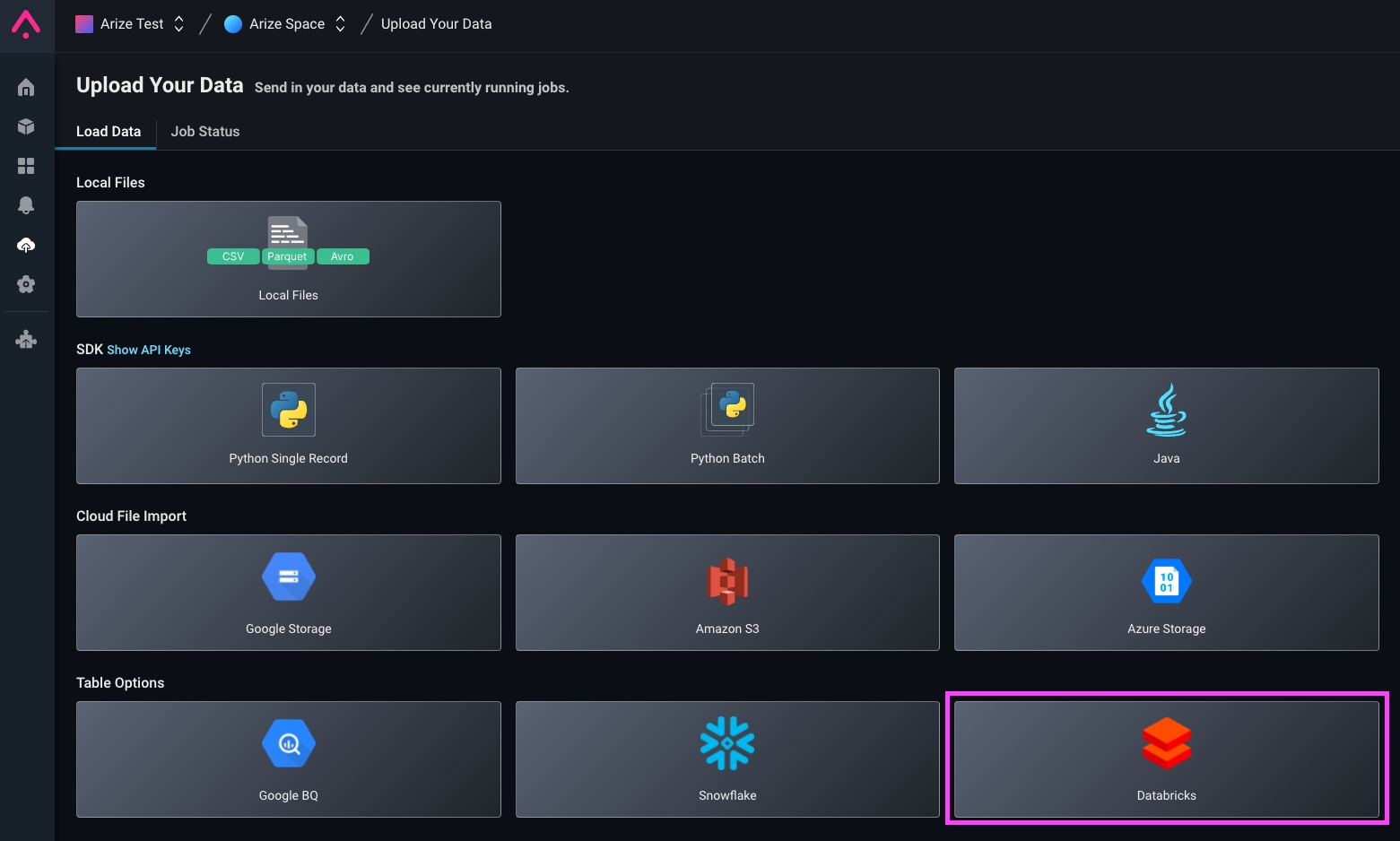The image size is (1400, 841).
Task: Click the Azure Storage card label
Action: [1166, 629]
